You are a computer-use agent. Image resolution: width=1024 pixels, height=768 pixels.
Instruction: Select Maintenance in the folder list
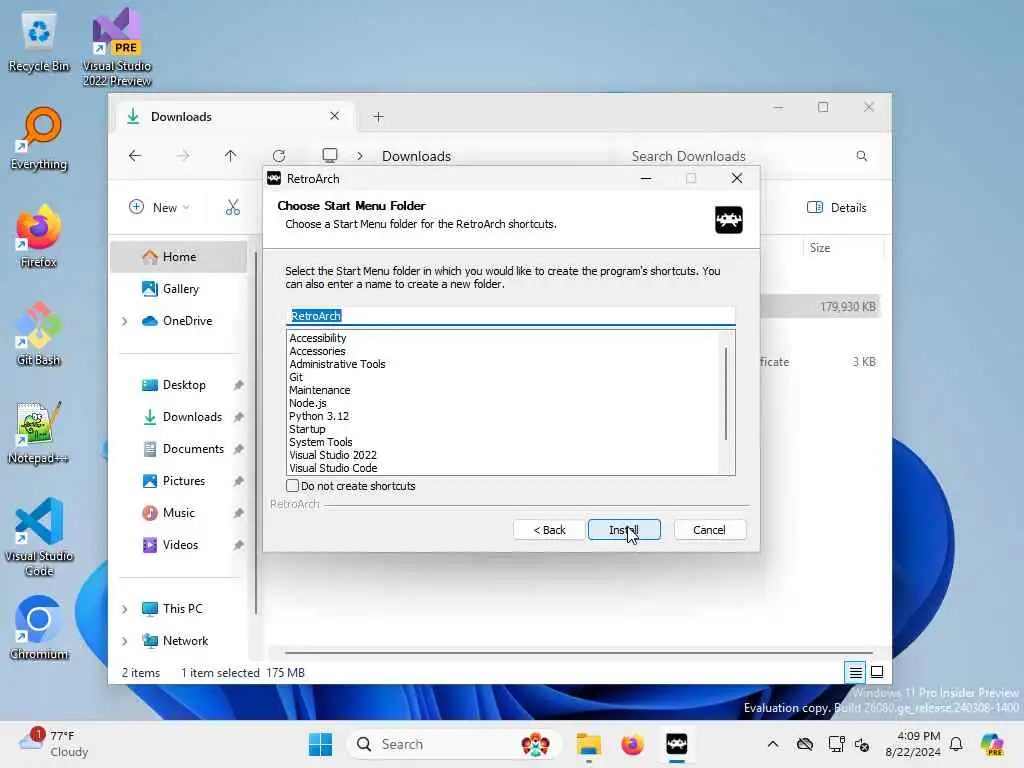[x=319, y=390]
